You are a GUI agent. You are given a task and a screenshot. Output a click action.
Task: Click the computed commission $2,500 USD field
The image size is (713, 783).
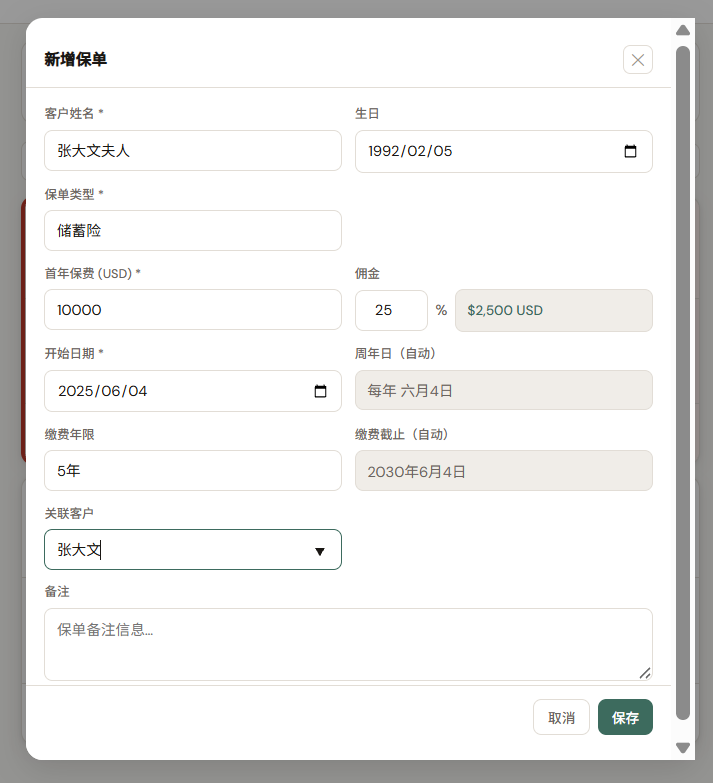point(554,310)
